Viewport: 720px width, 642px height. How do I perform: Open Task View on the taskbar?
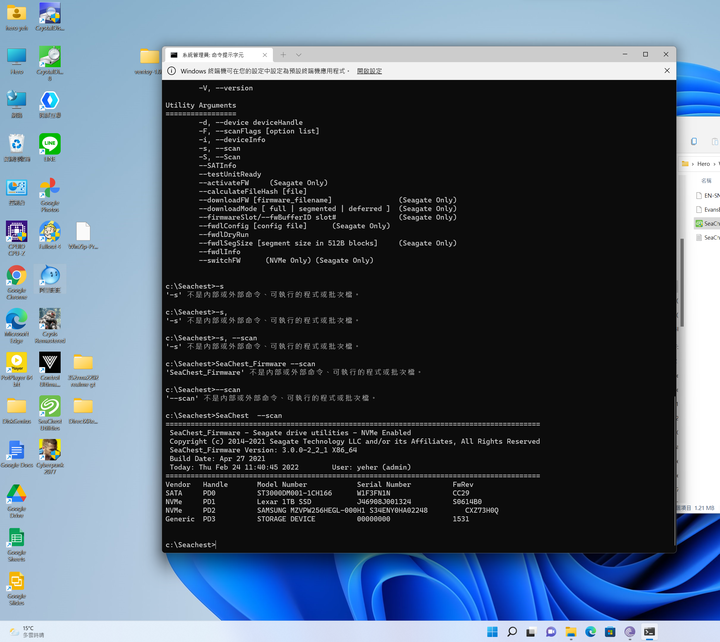point(531,632)
